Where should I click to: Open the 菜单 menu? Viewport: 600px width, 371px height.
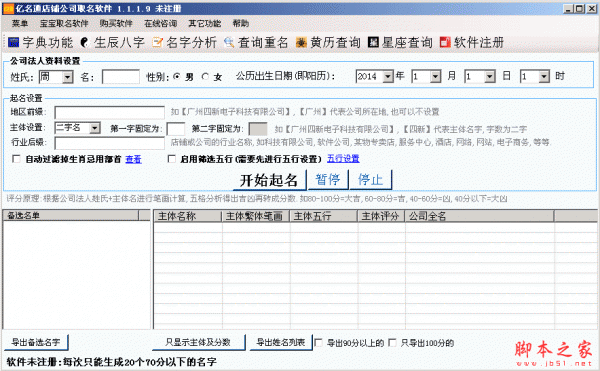pos(20,24)
